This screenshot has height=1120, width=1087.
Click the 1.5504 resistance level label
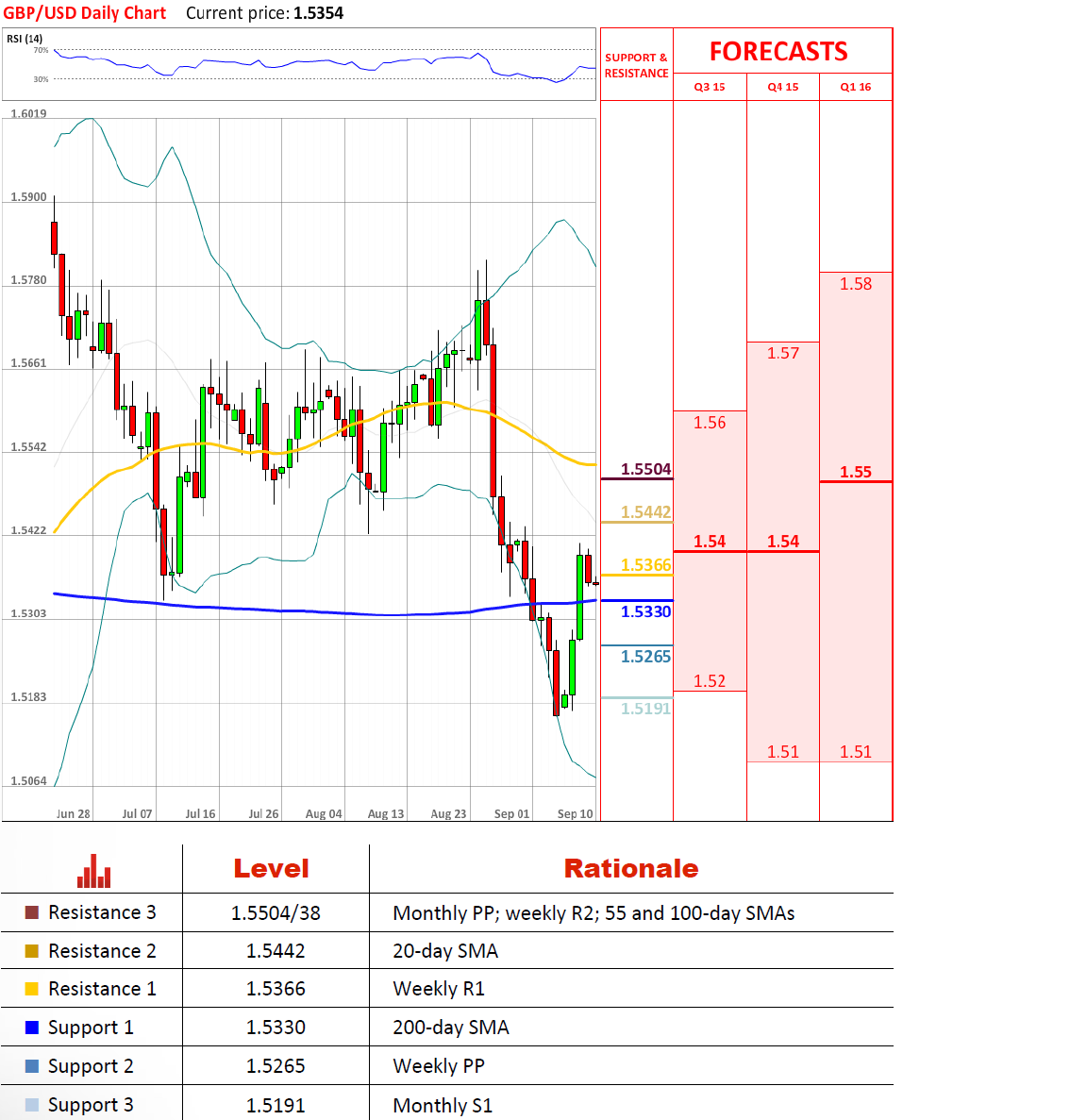coord(645,469)
